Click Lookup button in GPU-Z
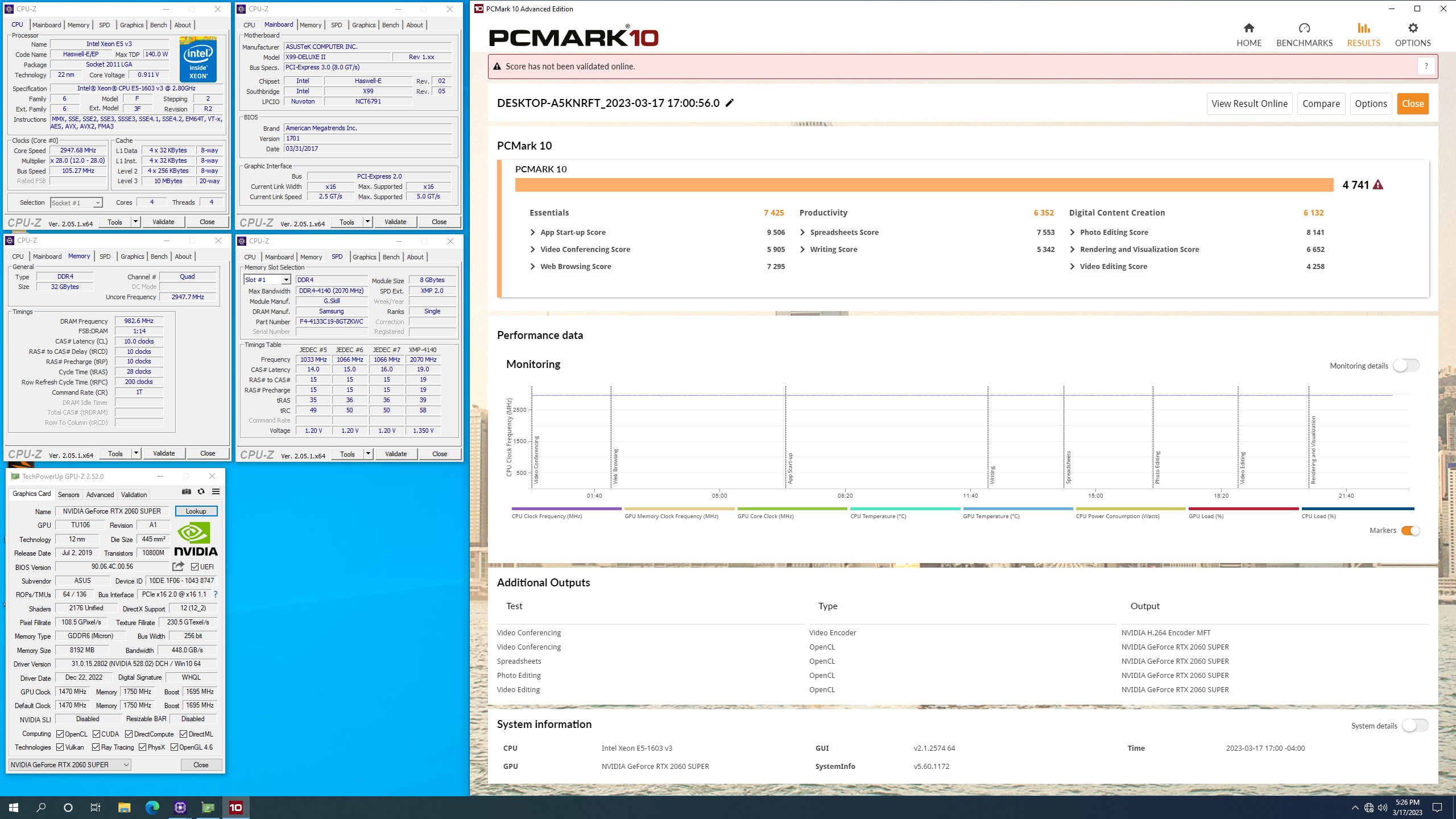 196,511
